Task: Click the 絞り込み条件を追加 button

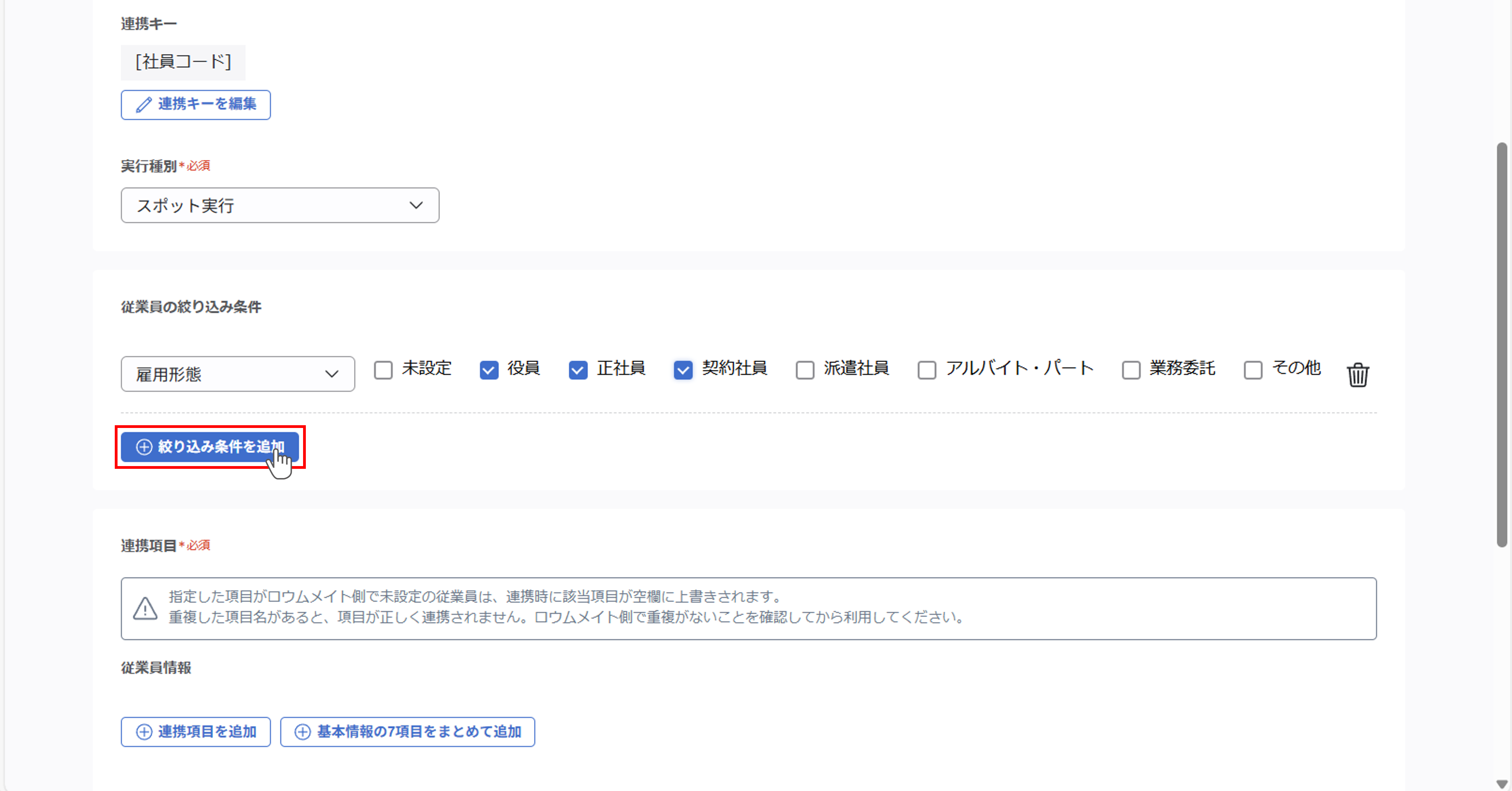Action: 210,447
